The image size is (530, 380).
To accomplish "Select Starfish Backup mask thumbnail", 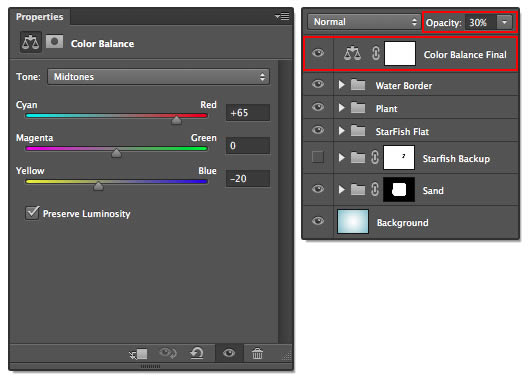I will click(399, 157).
